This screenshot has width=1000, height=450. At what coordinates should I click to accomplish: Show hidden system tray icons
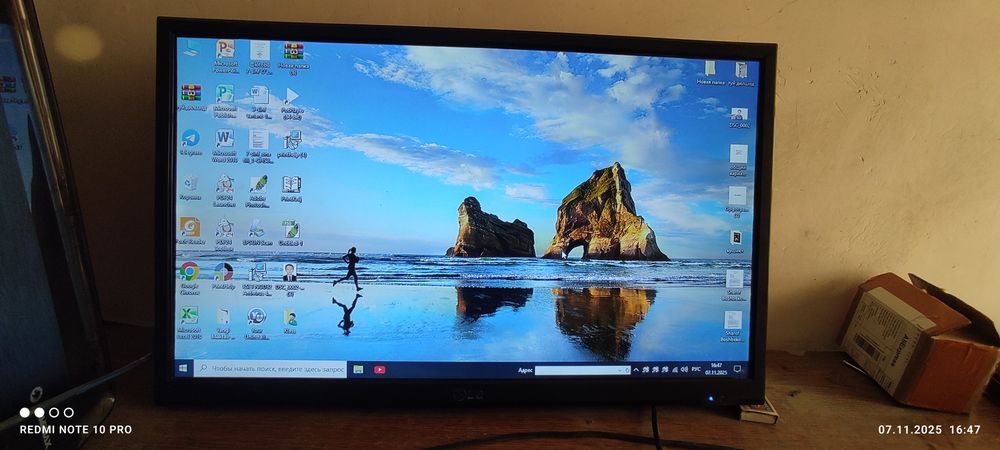coord(636,370)
